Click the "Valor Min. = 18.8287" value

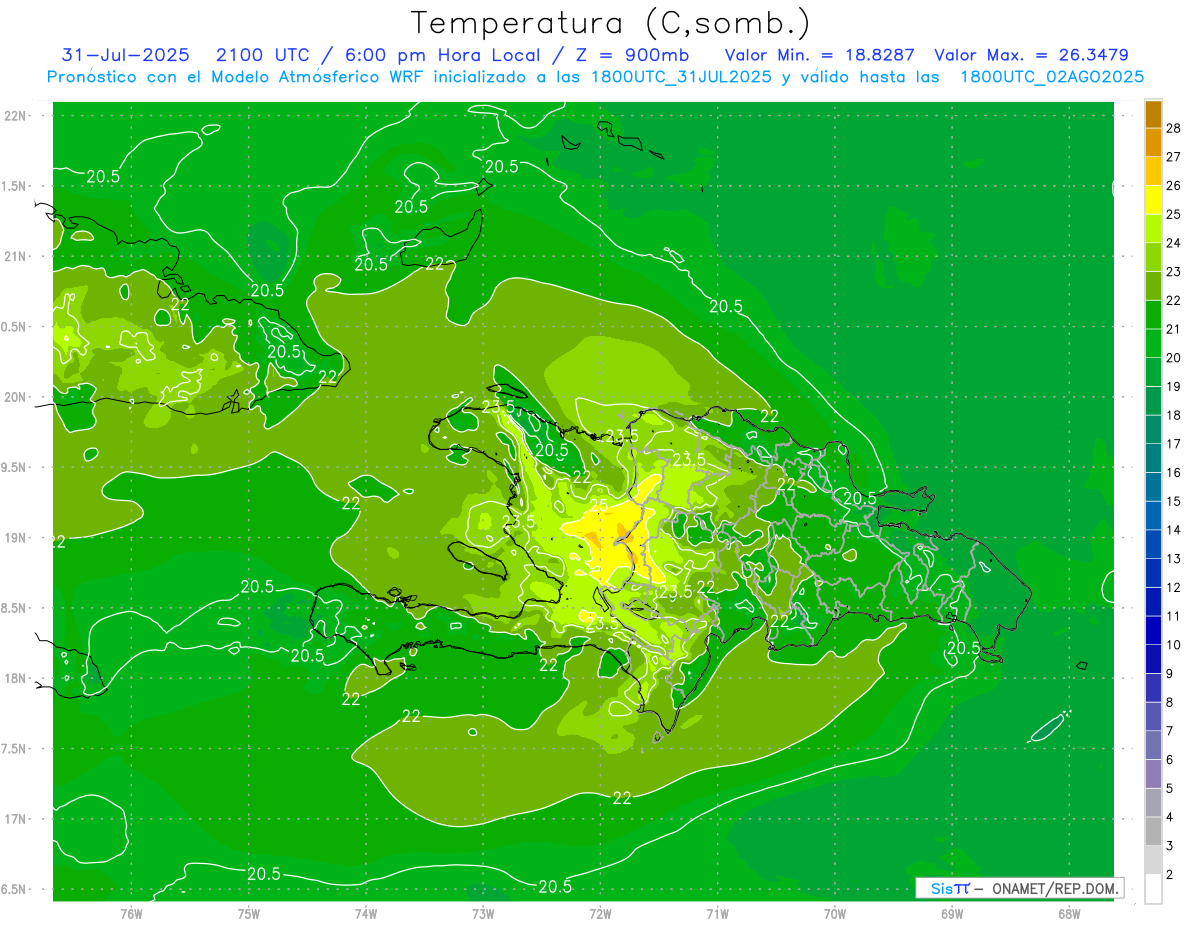pos(819,55)
